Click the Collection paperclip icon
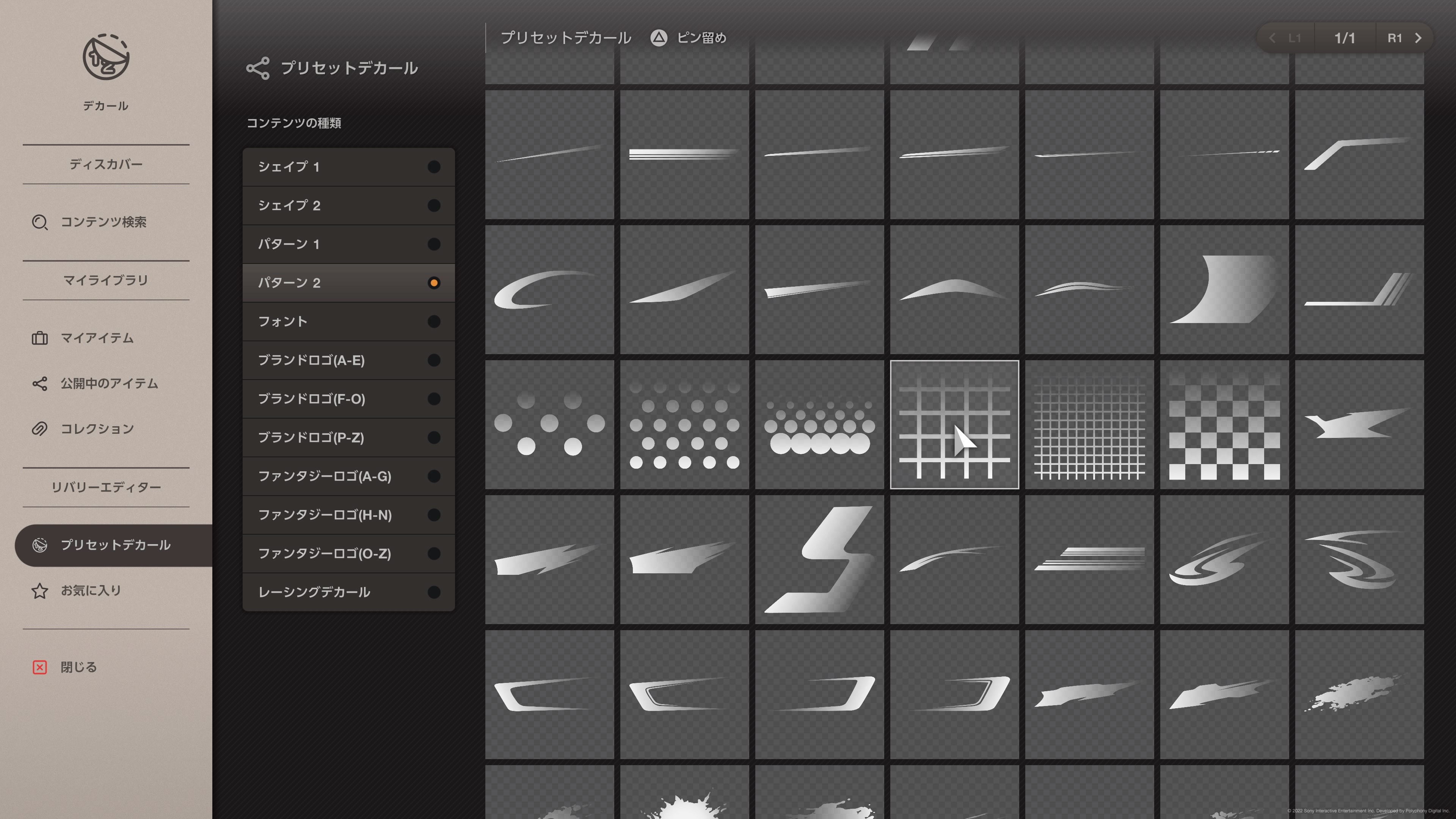The image size is (1456, 819). pyautogui.click(x=39, y=429)
